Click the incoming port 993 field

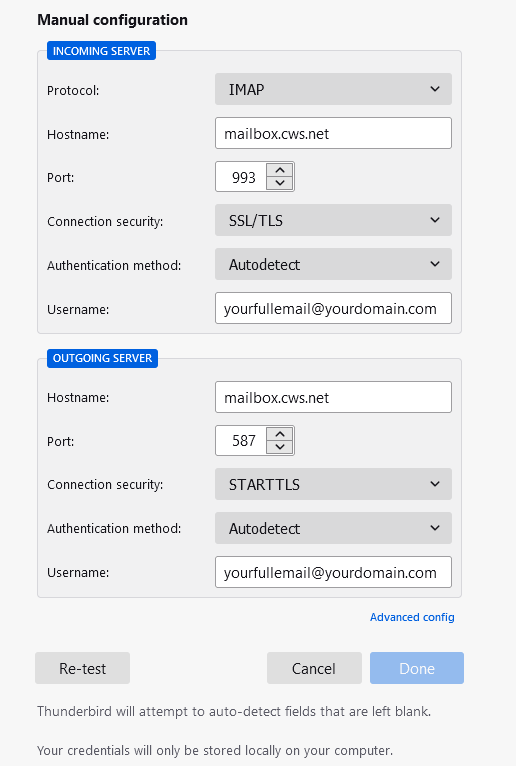pyautogui.click(x=241, y=177)
